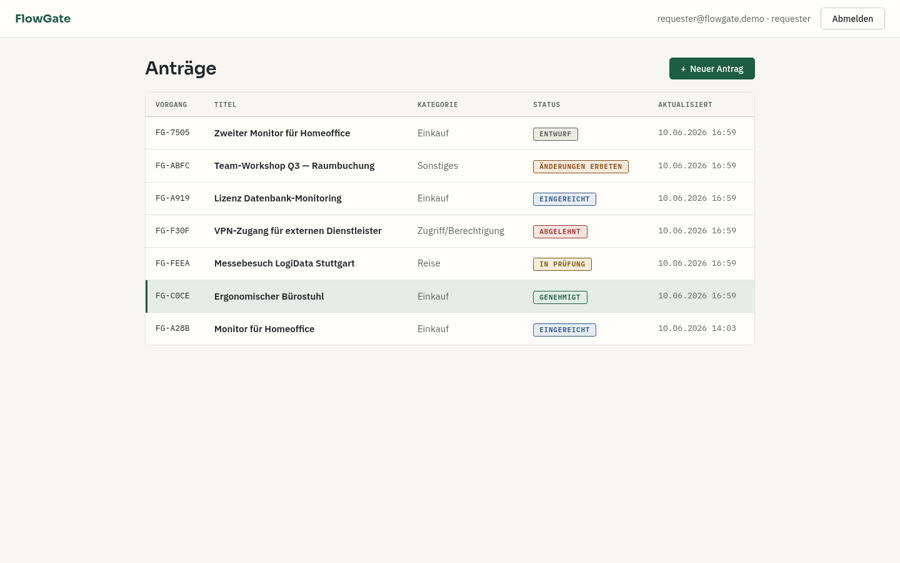The image size is (900, 563).
Task: Click the In Prüfung status badge
Action: click(562, 264)
